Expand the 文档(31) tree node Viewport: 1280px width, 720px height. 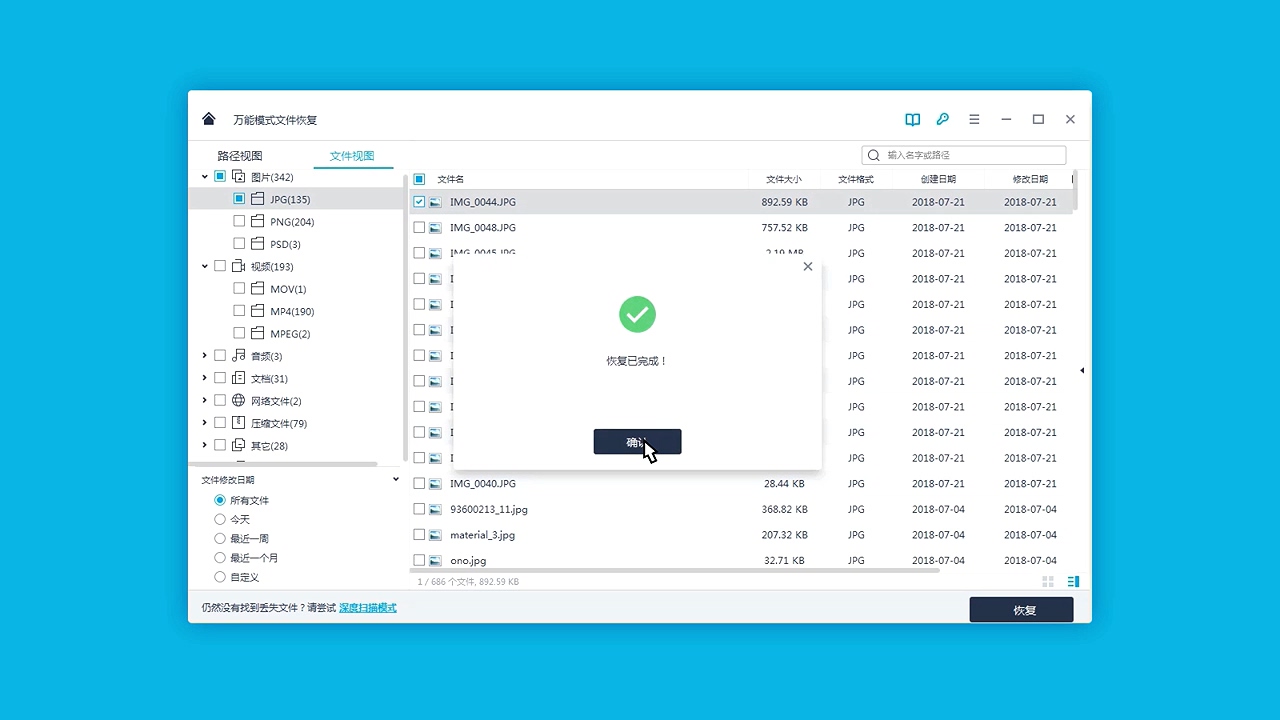point(205,378)
